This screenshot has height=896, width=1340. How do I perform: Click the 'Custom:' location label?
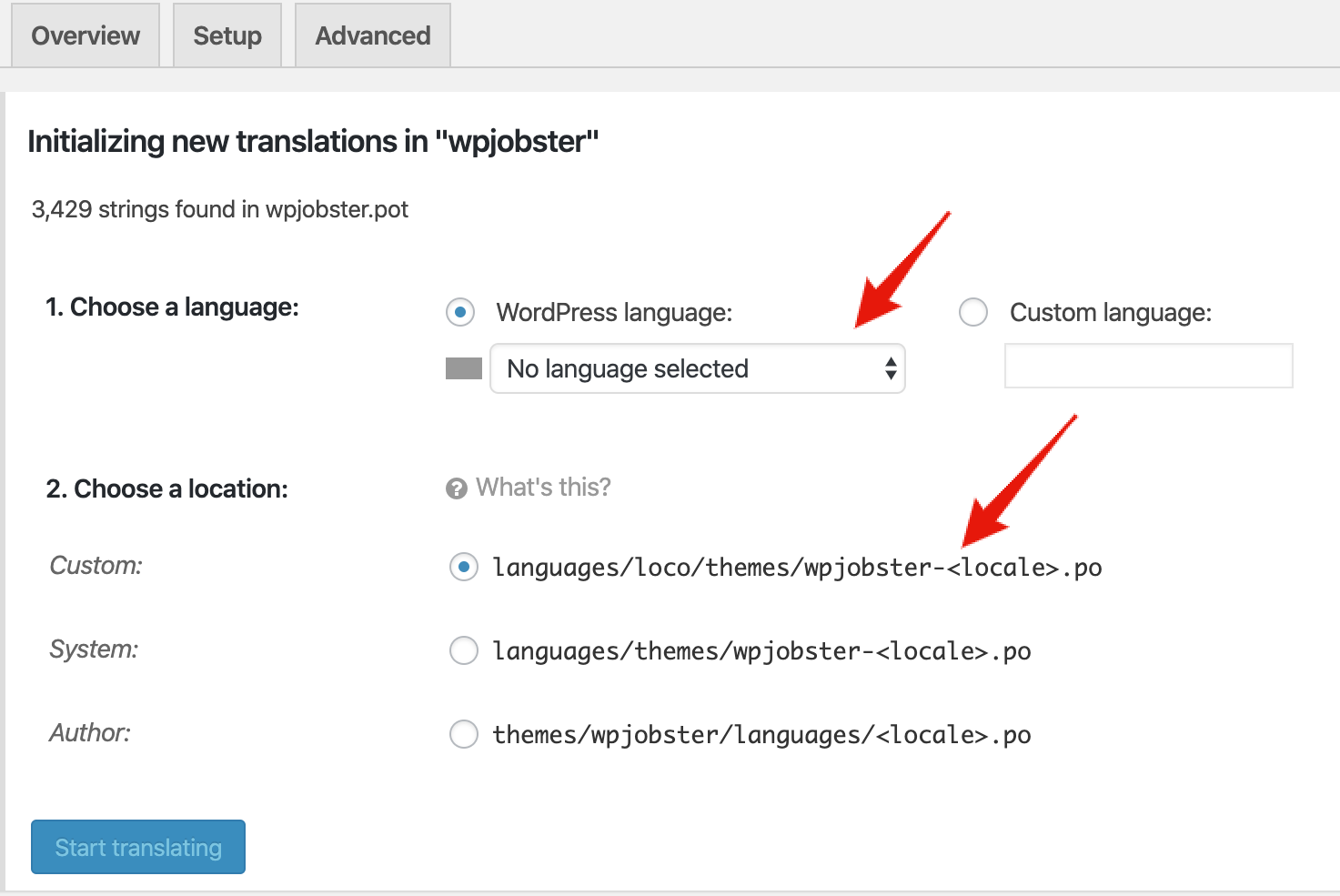(96, 566)
